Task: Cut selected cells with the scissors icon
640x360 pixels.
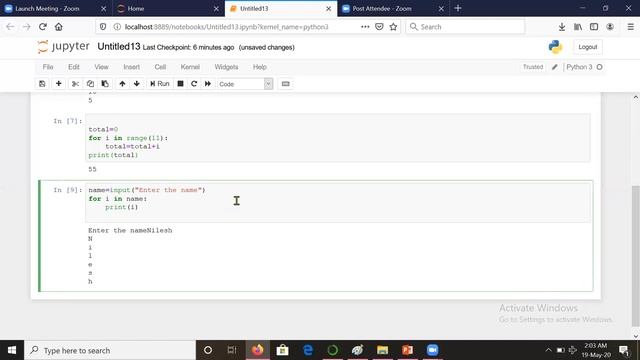Action: [x=75, y=84]
